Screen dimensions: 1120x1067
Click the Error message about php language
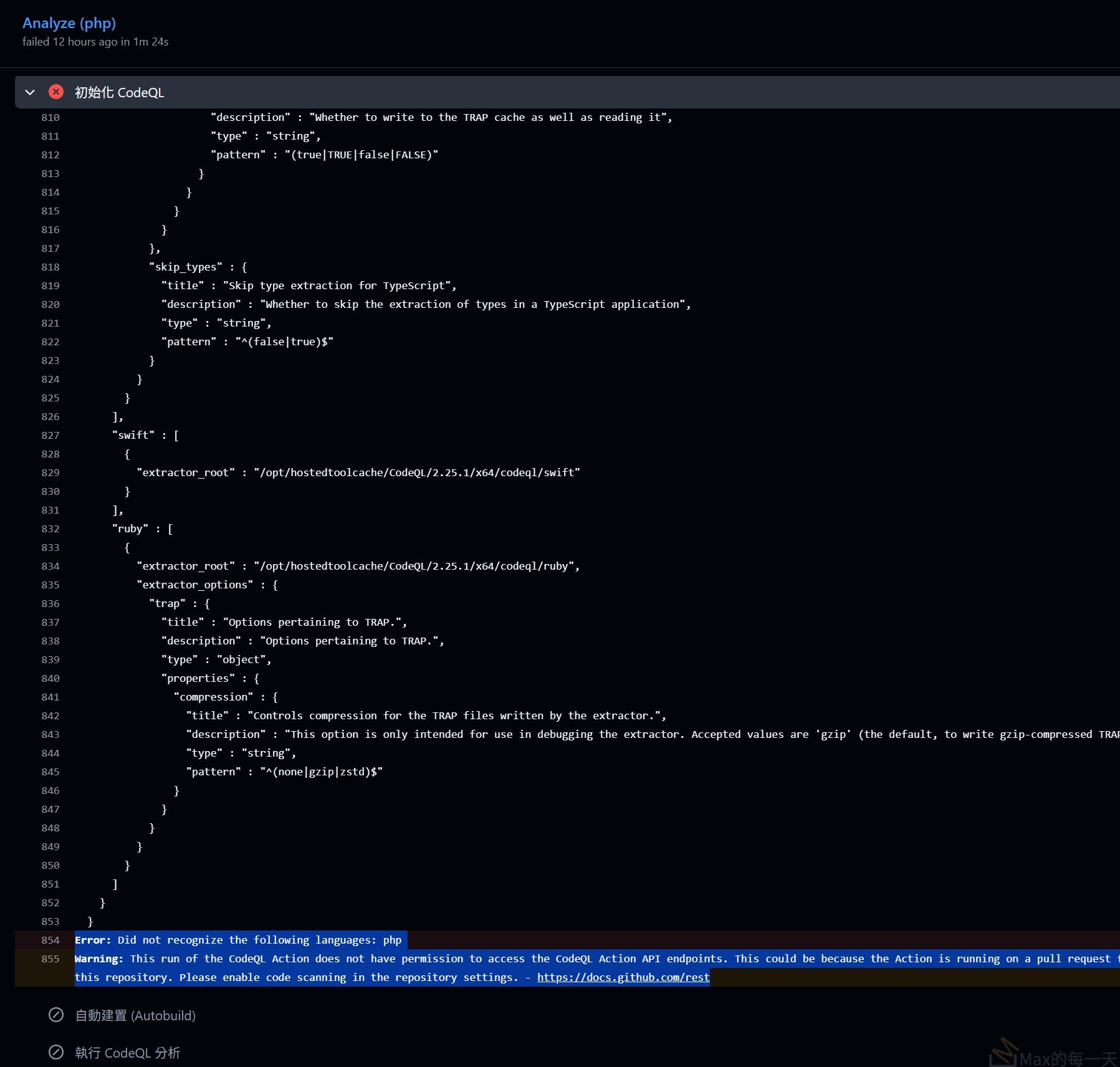point(238,940)
